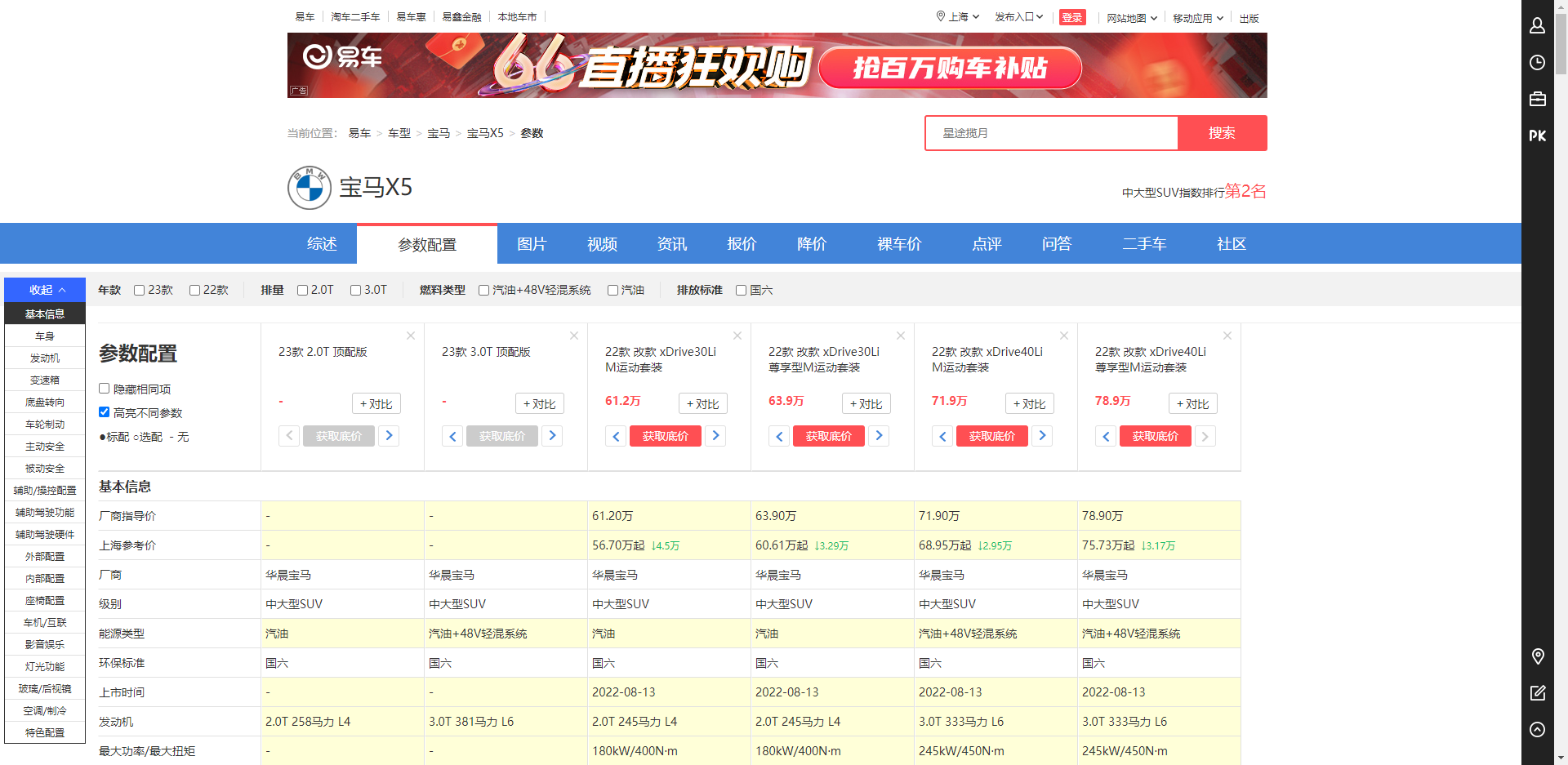Get lowest price for 61.2万 model
The height and width of the screenshot is (765, 1568).
point(666,436)
